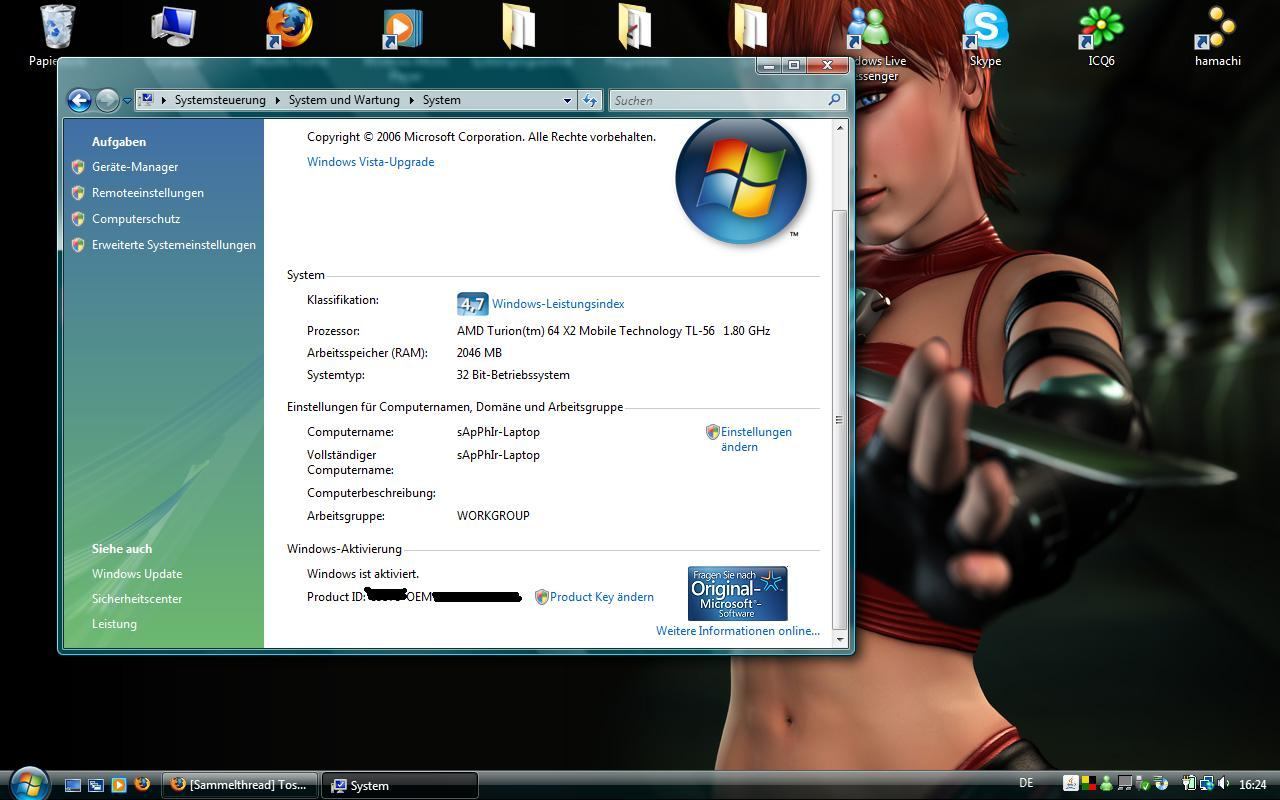Click the vertical scrollbar thumb

[839, 420]
